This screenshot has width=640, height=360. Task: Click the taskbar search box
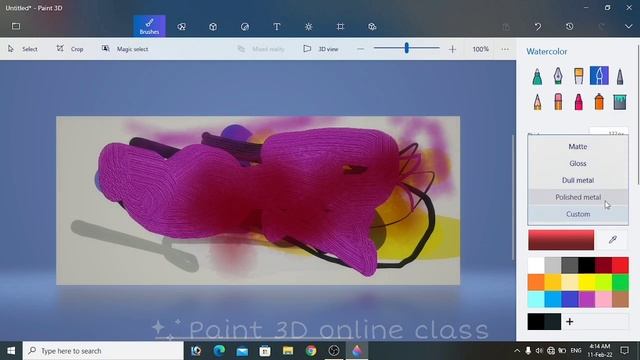click(103, 351)
